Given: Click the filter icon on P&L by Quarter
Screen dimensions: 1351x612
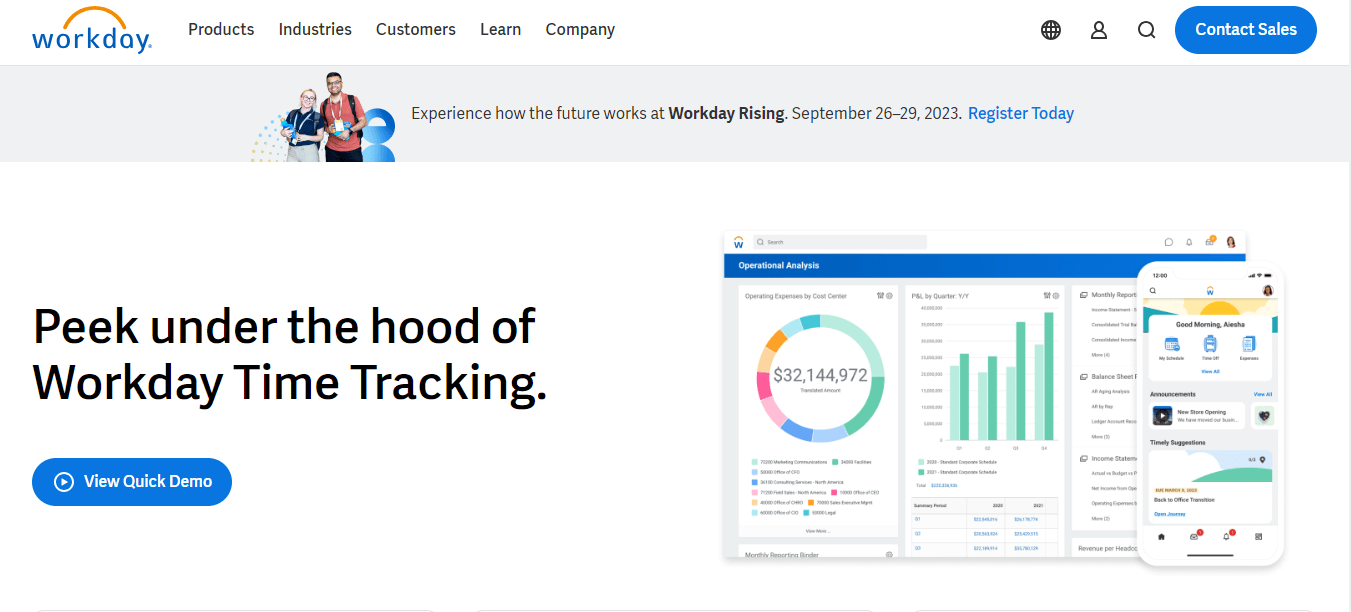Looking at the screenshot, I should [x=1046, y=296].
